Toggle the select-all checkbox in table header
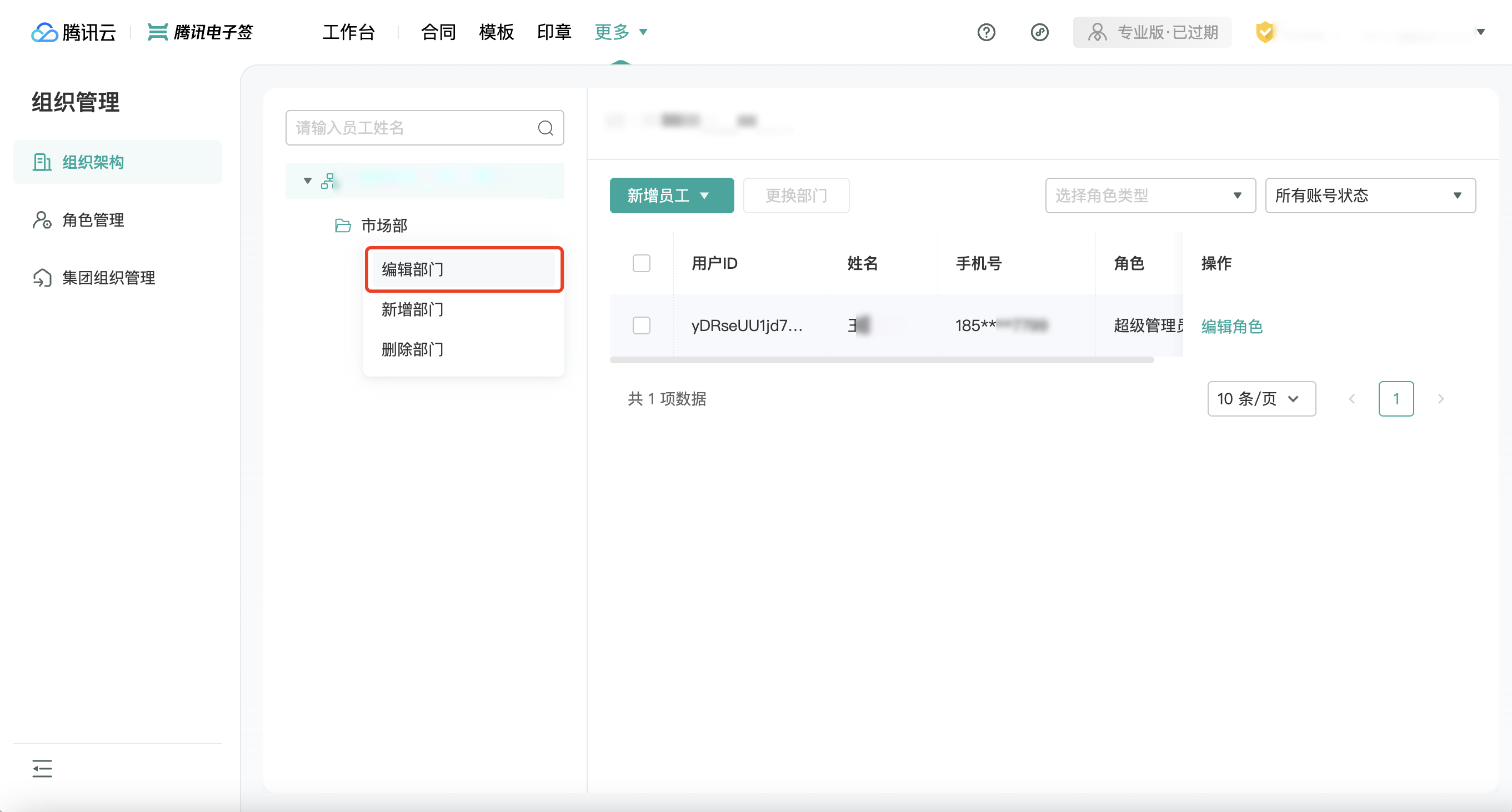This screenshot has height=812, width=1512. click(x=642, y=263)
